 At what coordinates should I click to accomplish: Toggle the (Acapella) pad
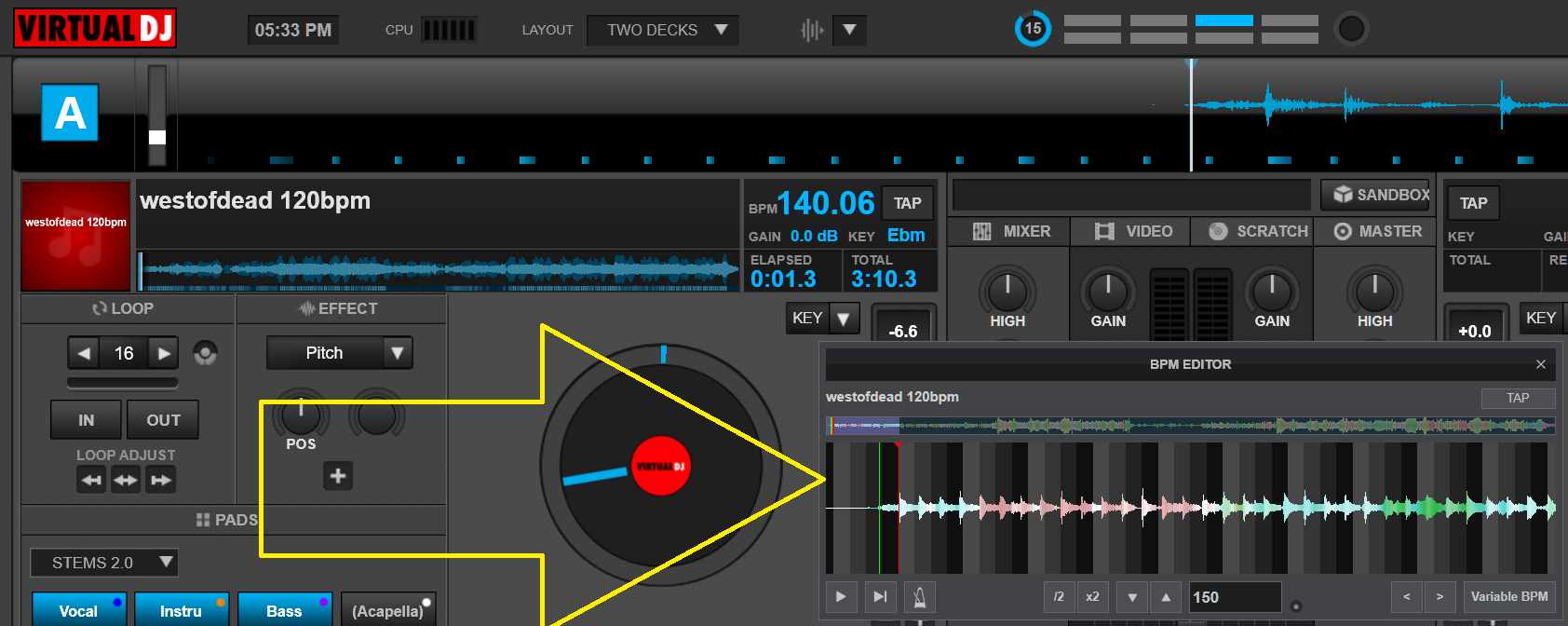click(388, 609)
